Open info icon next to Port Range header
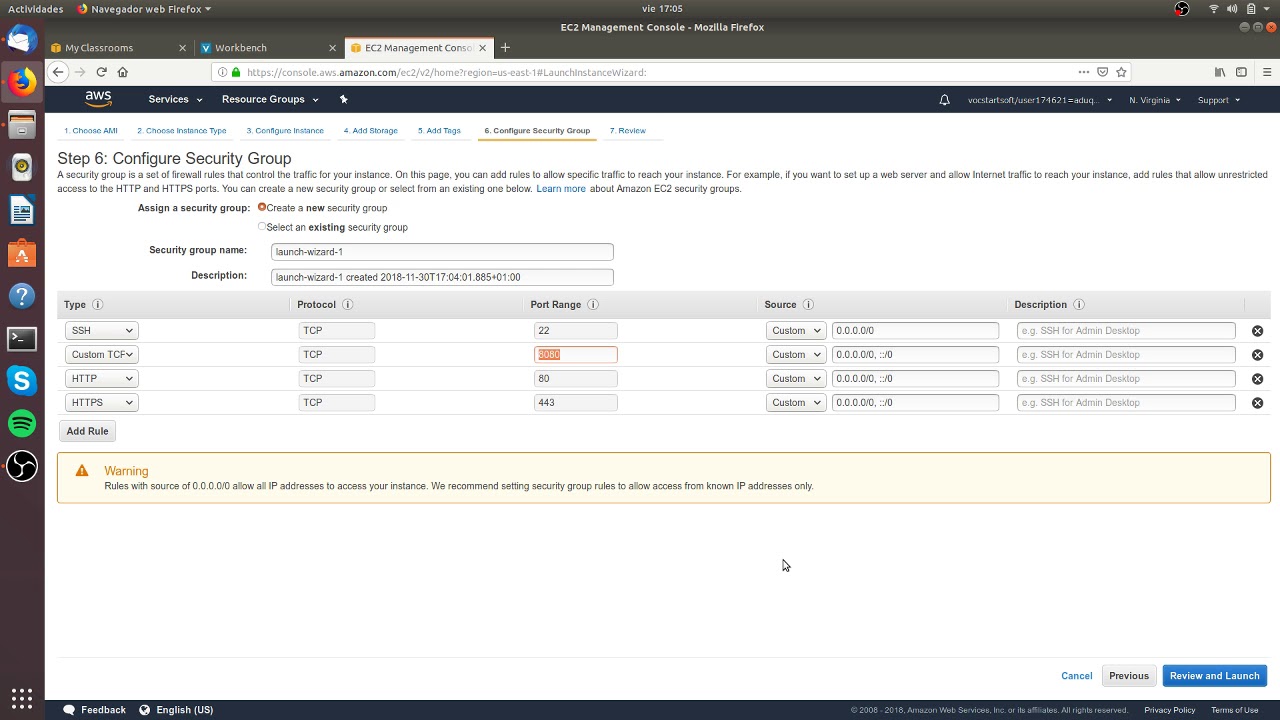Image resolution: width=1280 pixels, height=720 pixels. [x=592, y=305]
